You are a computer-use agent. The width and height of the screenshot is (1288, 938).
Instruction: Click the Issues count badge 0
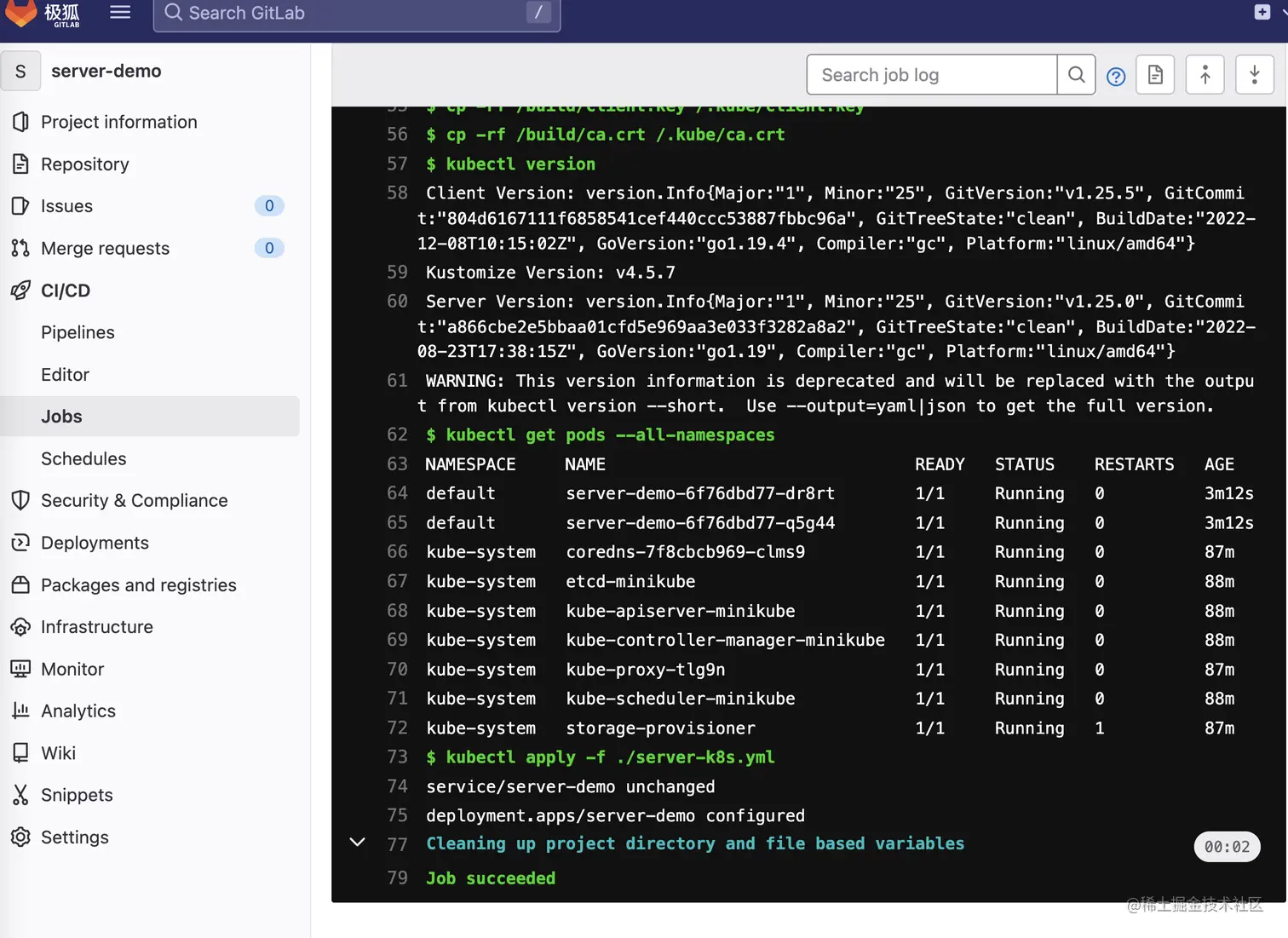269,205
